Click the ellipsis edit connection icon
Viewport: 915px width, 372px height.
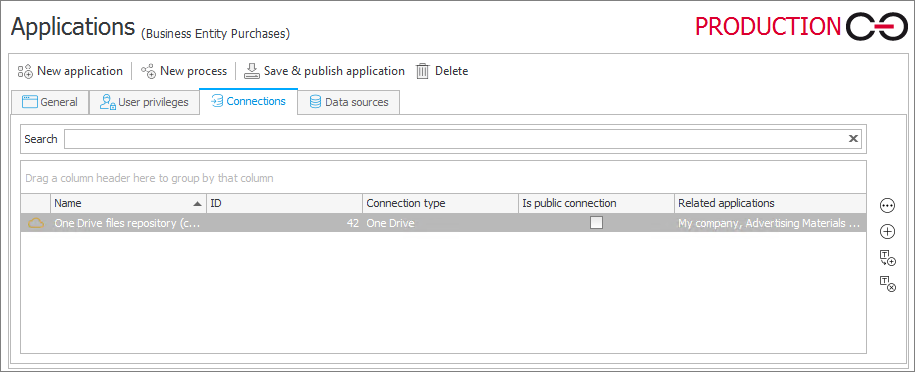[887, 206]
